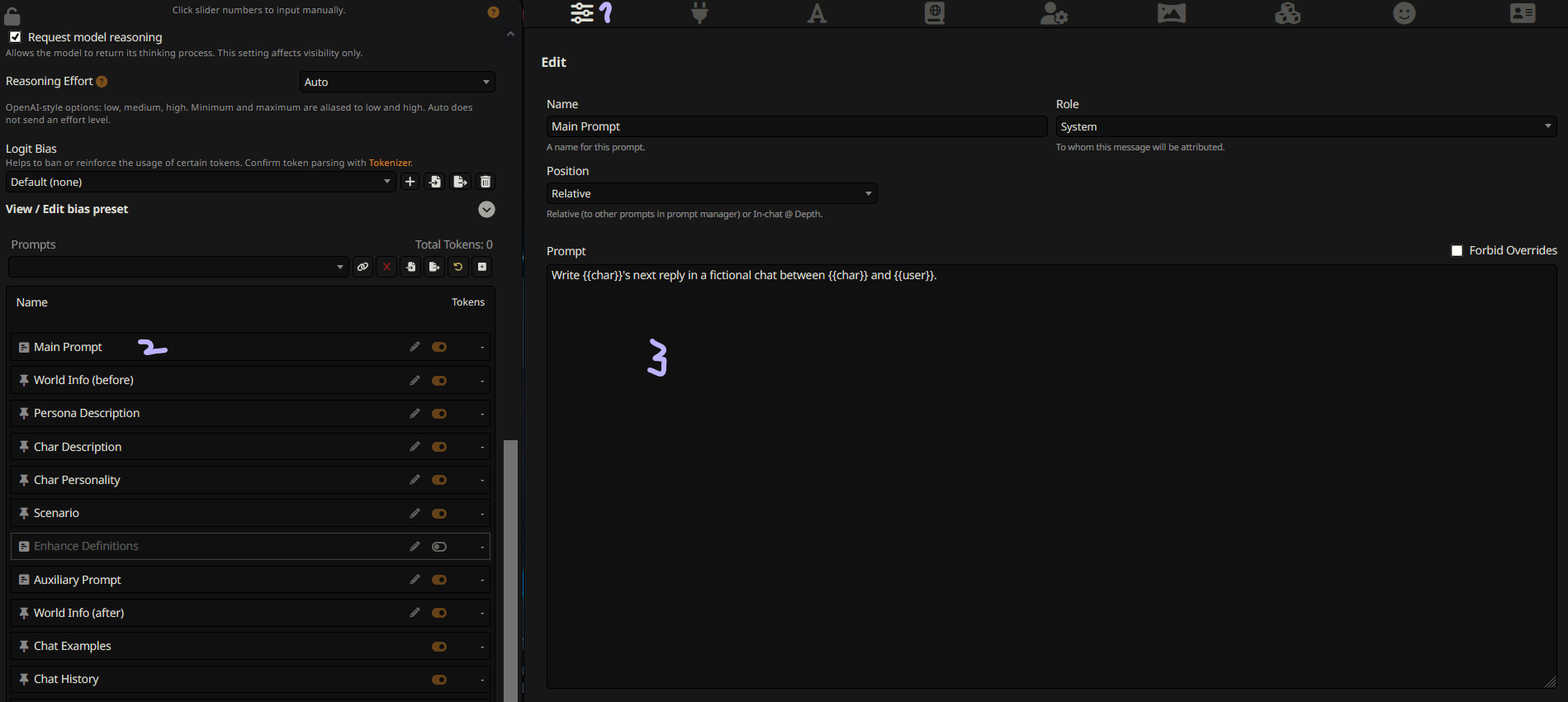This screenshot has height=702, width=1568.
Task: Click the Scenario row name
Action: point(56,513)
